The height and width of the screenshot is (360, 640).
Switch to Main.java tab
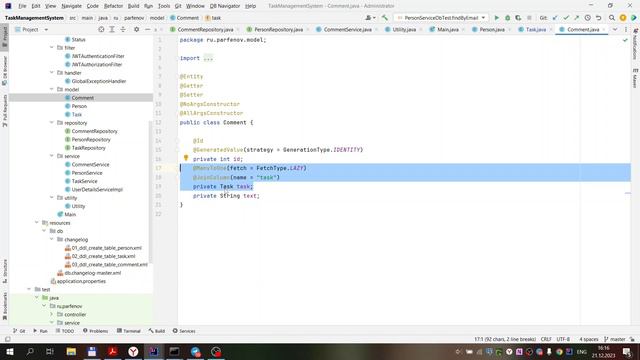pyautogui.click(x=447, y=29)
